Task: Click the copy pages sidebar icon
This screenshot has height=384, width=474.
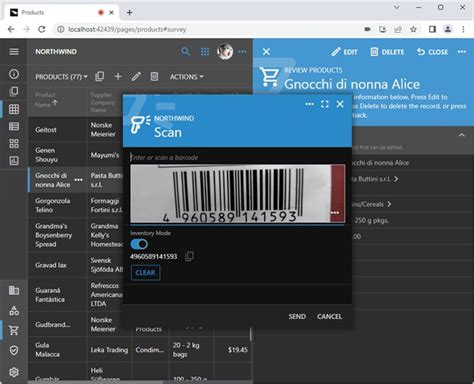Action: [14, 91]
